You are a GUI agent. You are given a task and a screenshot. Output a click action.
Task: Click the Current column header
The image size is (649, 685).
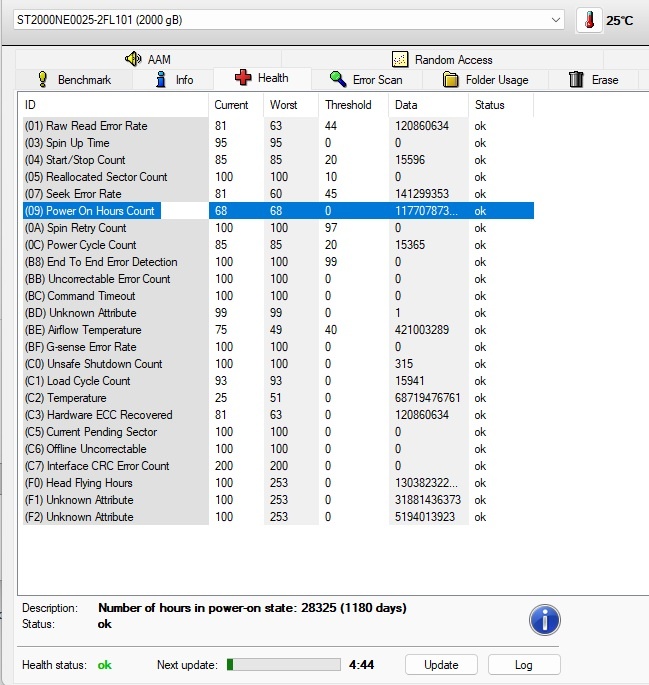[x=236, y=105]
